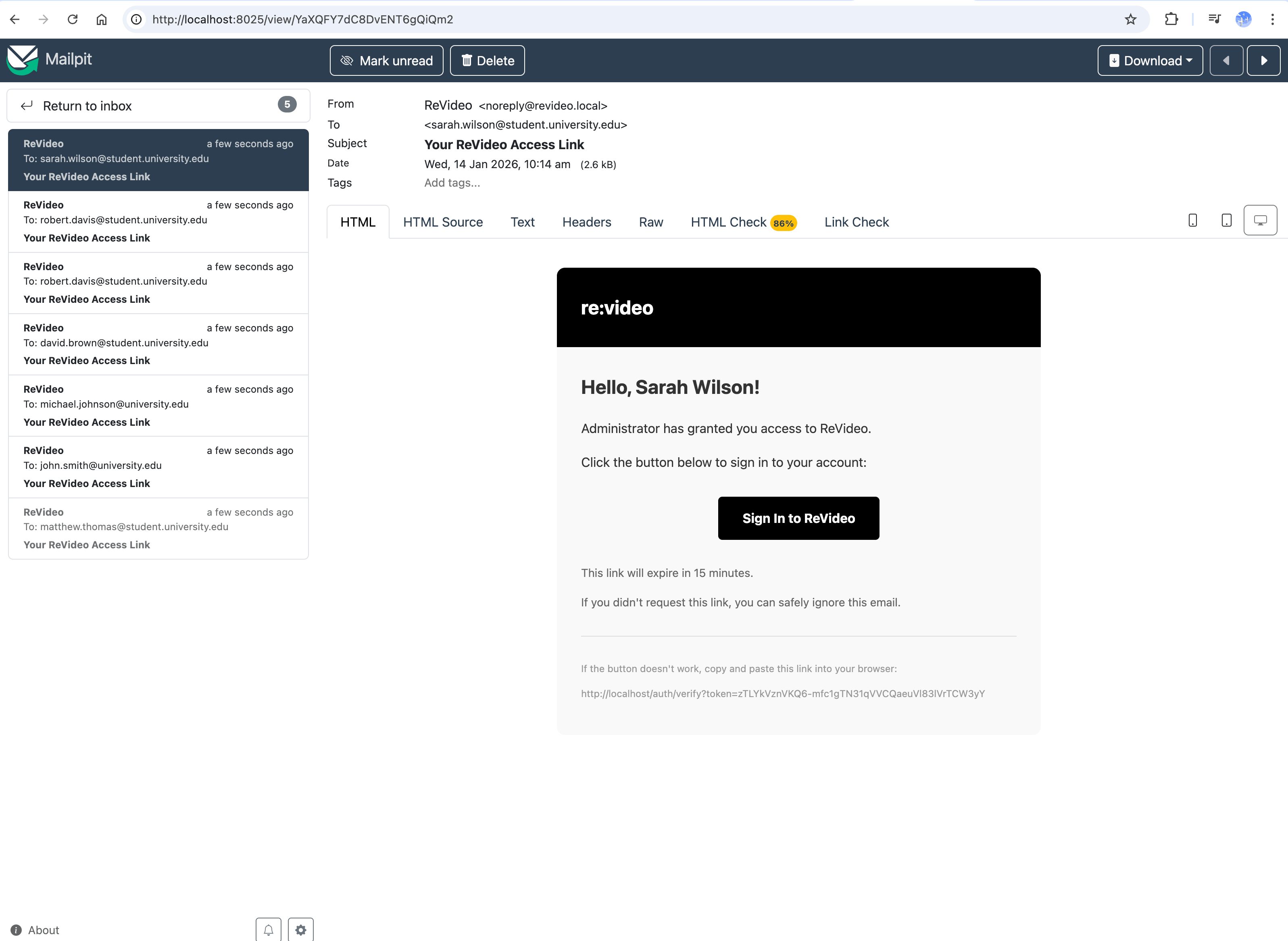Open the notifications bell at bottom left
The width and height of the screenshot is (1288, 941).
click(268, 929)
